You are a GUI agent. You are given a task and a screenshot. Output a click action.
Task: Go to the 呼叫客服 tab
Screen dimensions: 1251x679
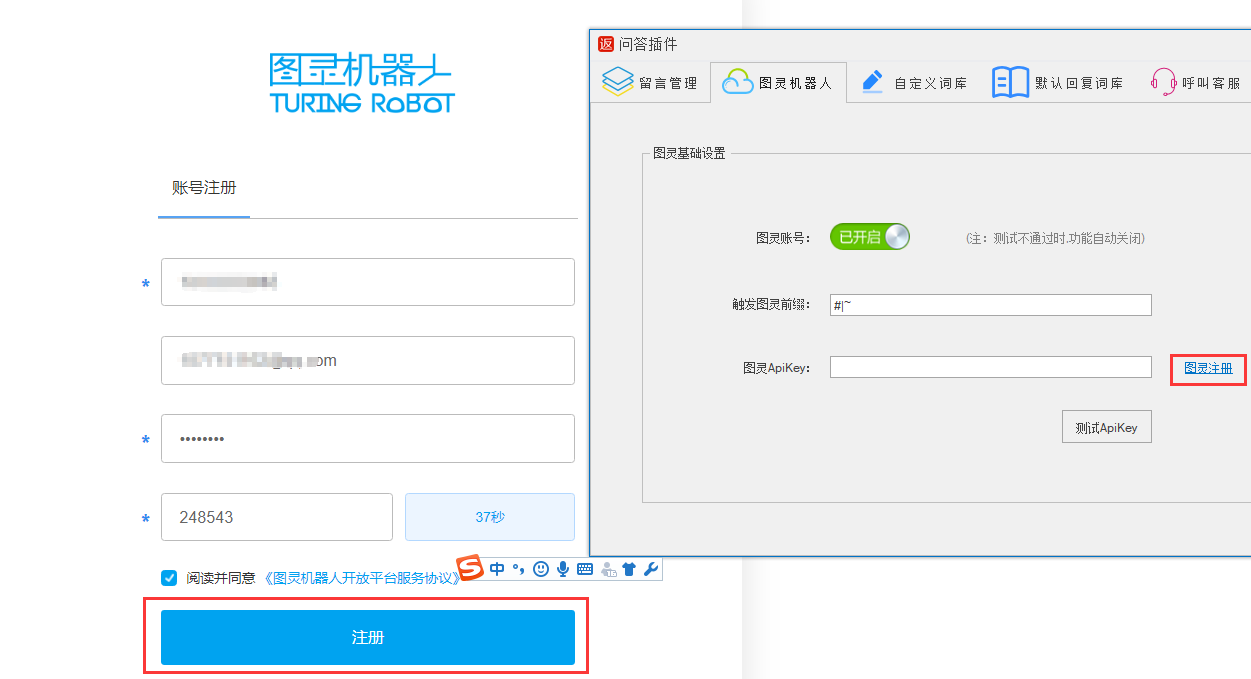click(x=1196, y=82)
